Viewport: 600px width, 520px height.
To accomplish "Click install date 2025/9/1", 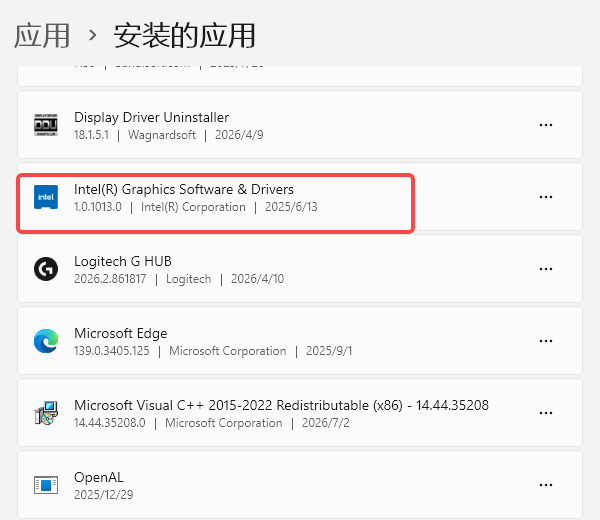I will click(329, 350).
